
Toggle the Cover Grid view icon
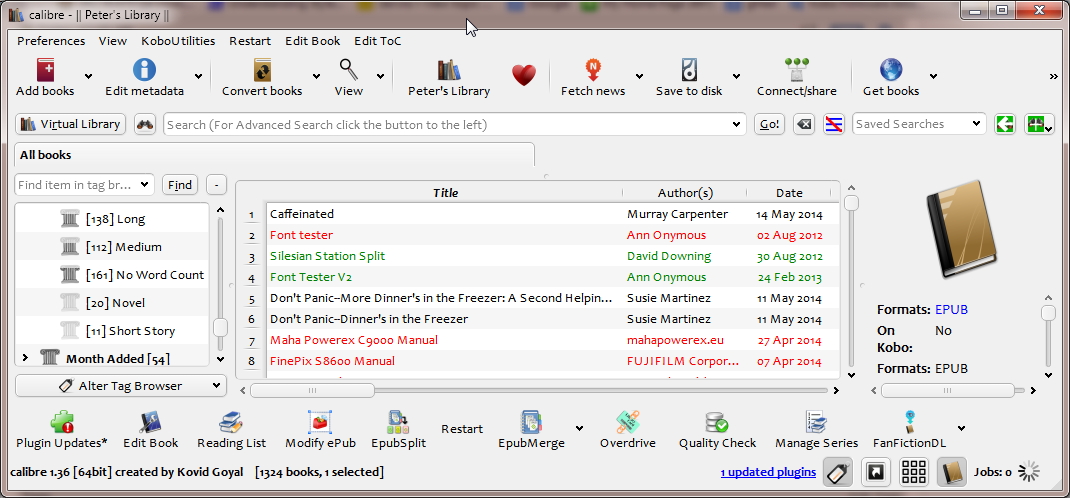(914, 471)
